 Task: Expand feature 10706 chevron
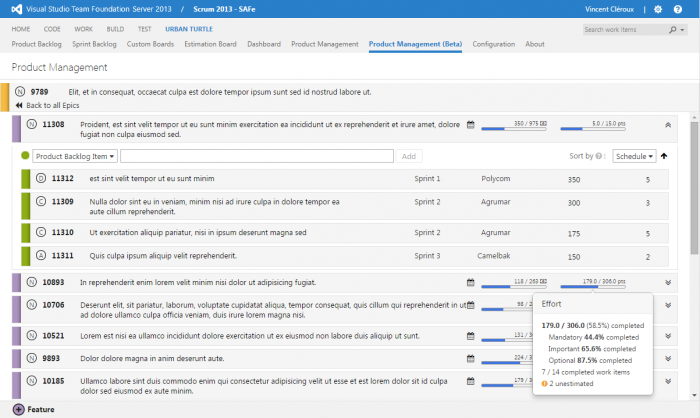coord(668,305)
